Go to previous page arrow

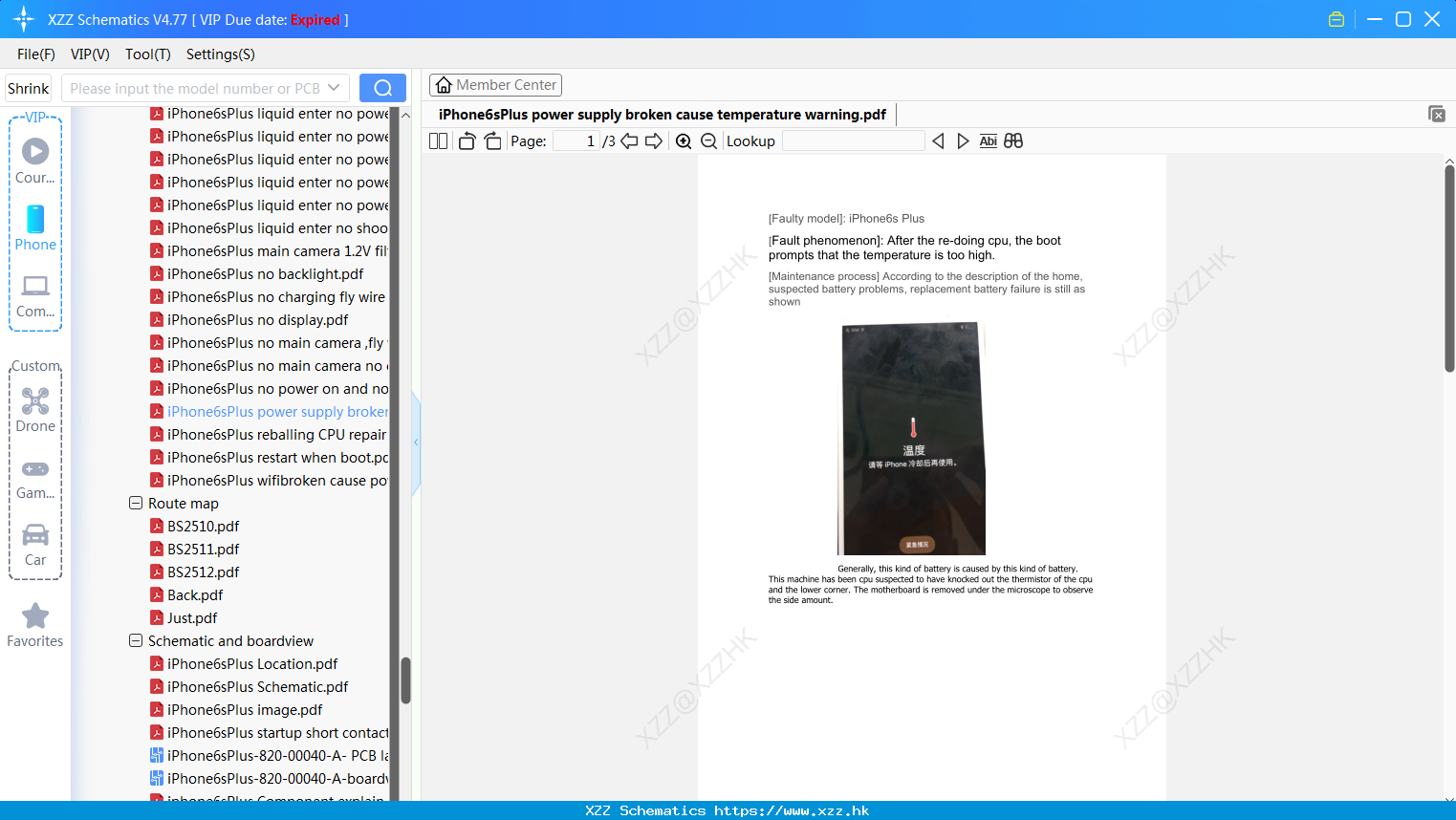tap(629, 141)
